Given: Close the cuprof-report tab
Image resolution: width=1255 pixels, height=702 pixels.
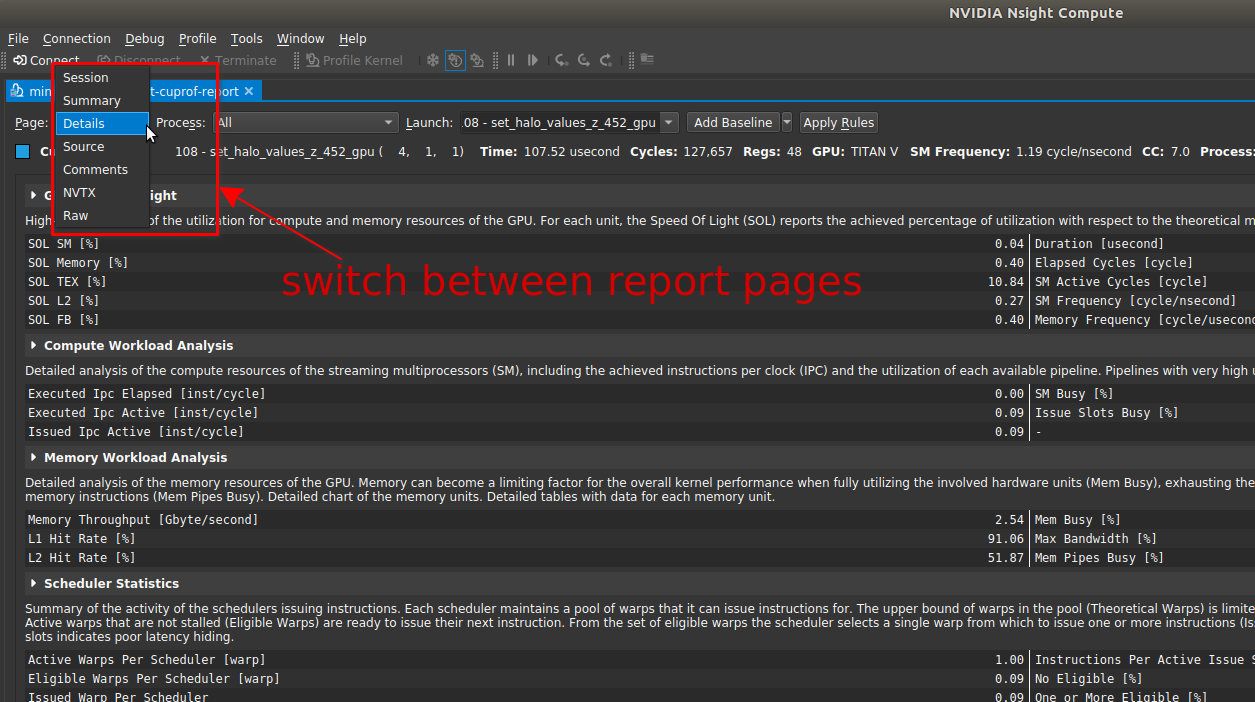Looking at the screenshot, I should coord(249,91).
